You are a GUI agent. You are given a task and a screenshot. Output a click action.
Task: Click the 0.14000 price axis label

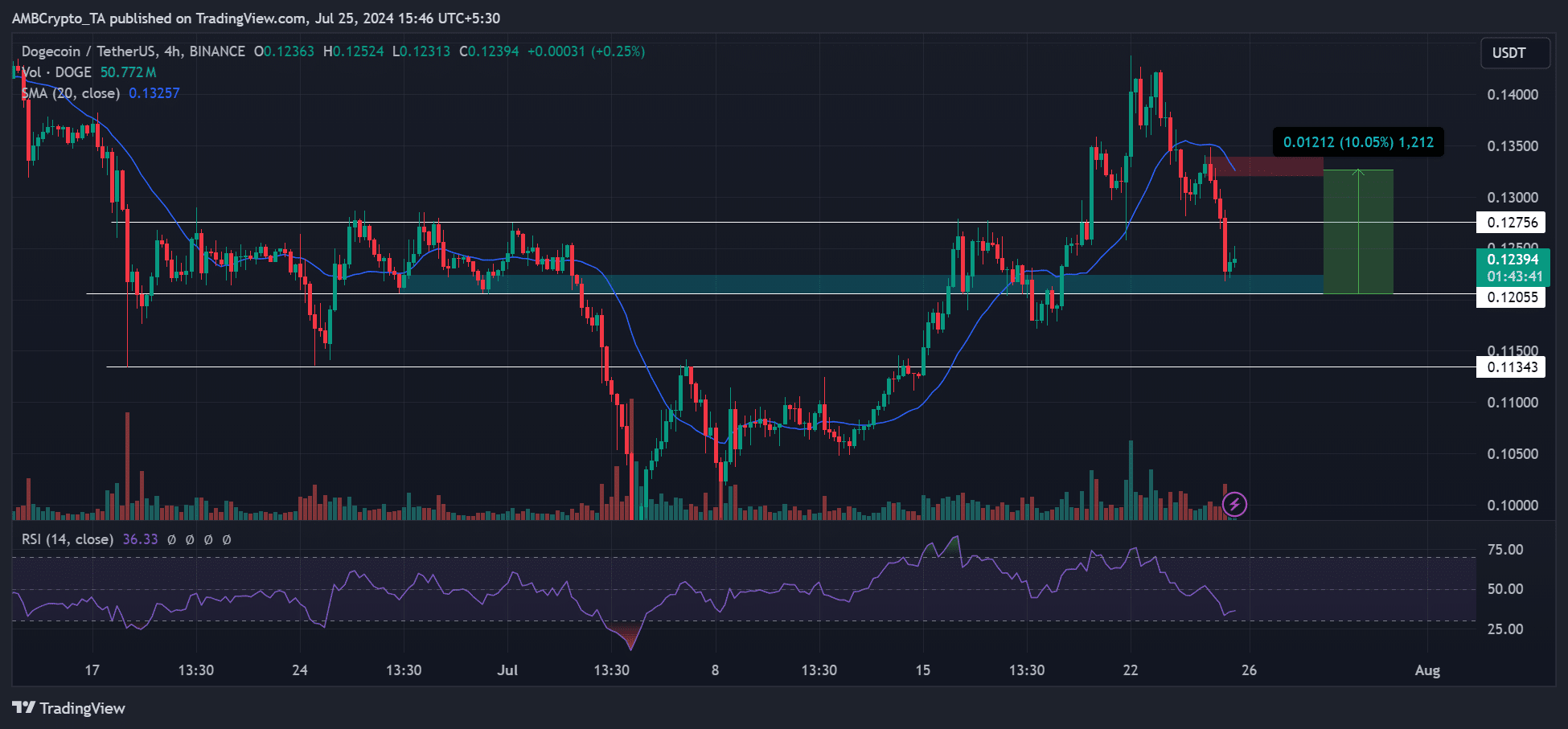(x=1513, y=95)
